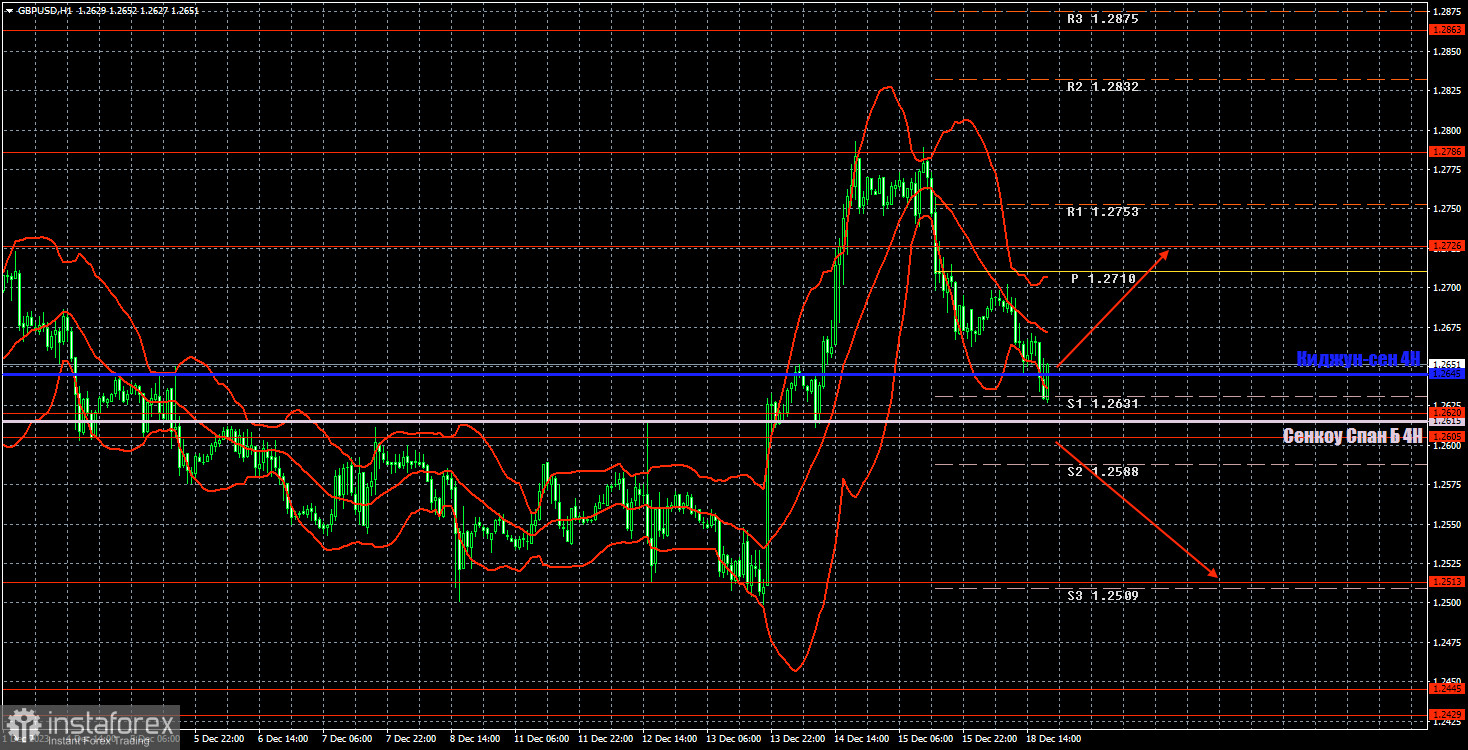Click the 1.2800 price axis value
Image resolution: width=1468 pixels, height=750 pixels.
point(1447,130)
